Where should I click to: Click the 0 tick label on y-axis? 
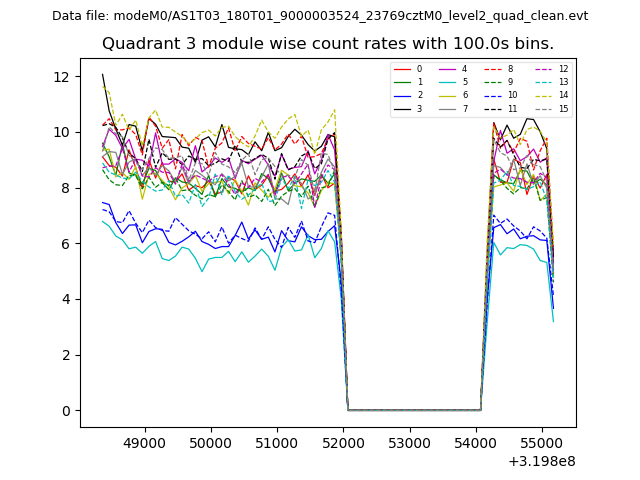pyautogui.click(x=65, y=411)
